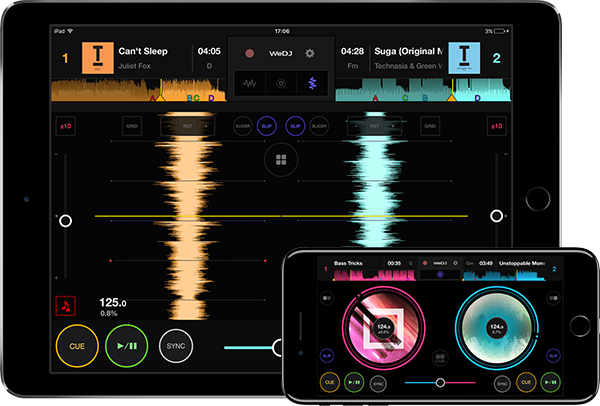
Task: Click iPad left tempo slider handle
Action: click(x=65, y=221)
